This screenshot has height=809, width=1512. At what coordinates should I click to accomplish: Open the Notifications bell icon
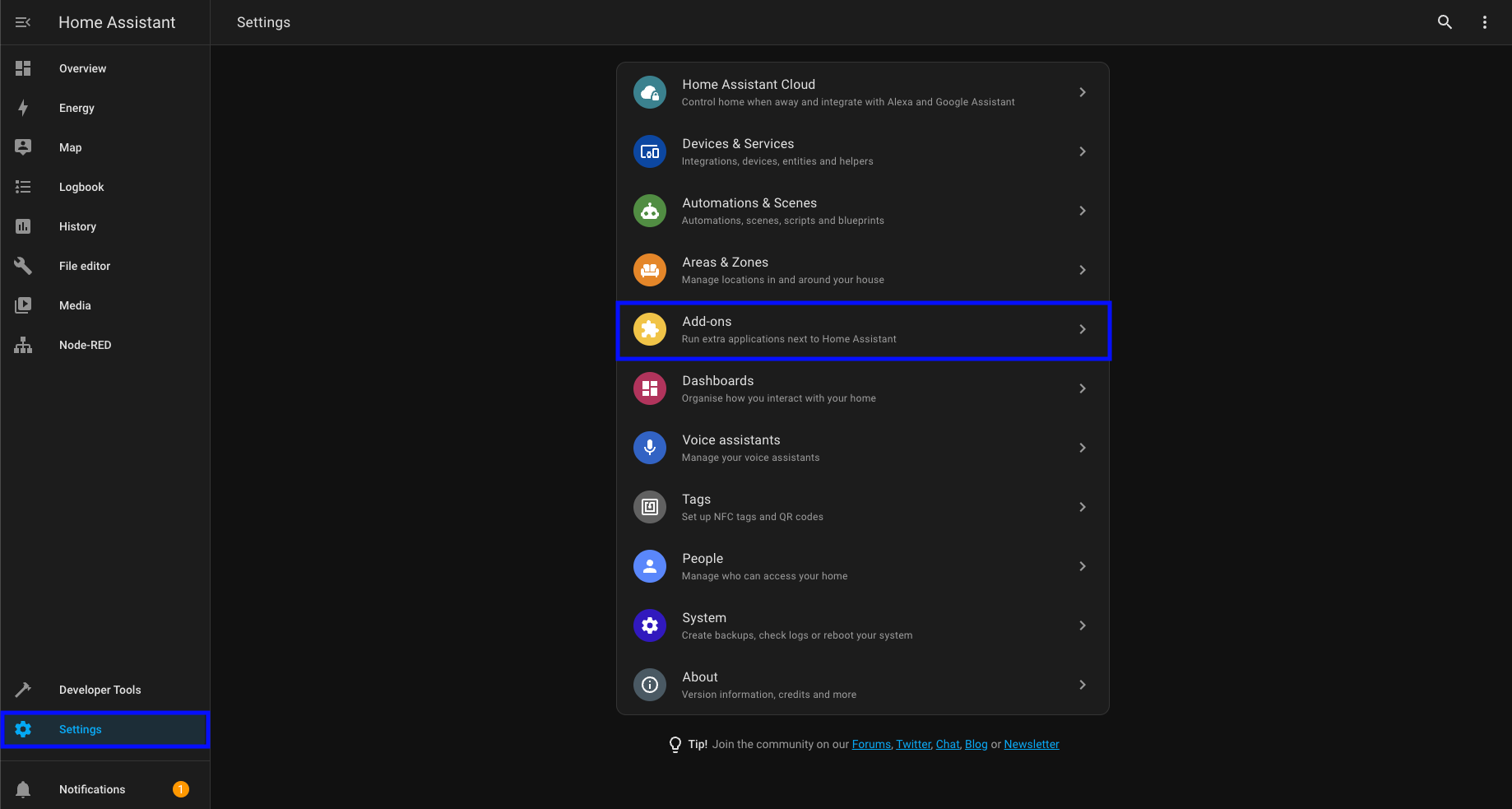click(23, 789)
